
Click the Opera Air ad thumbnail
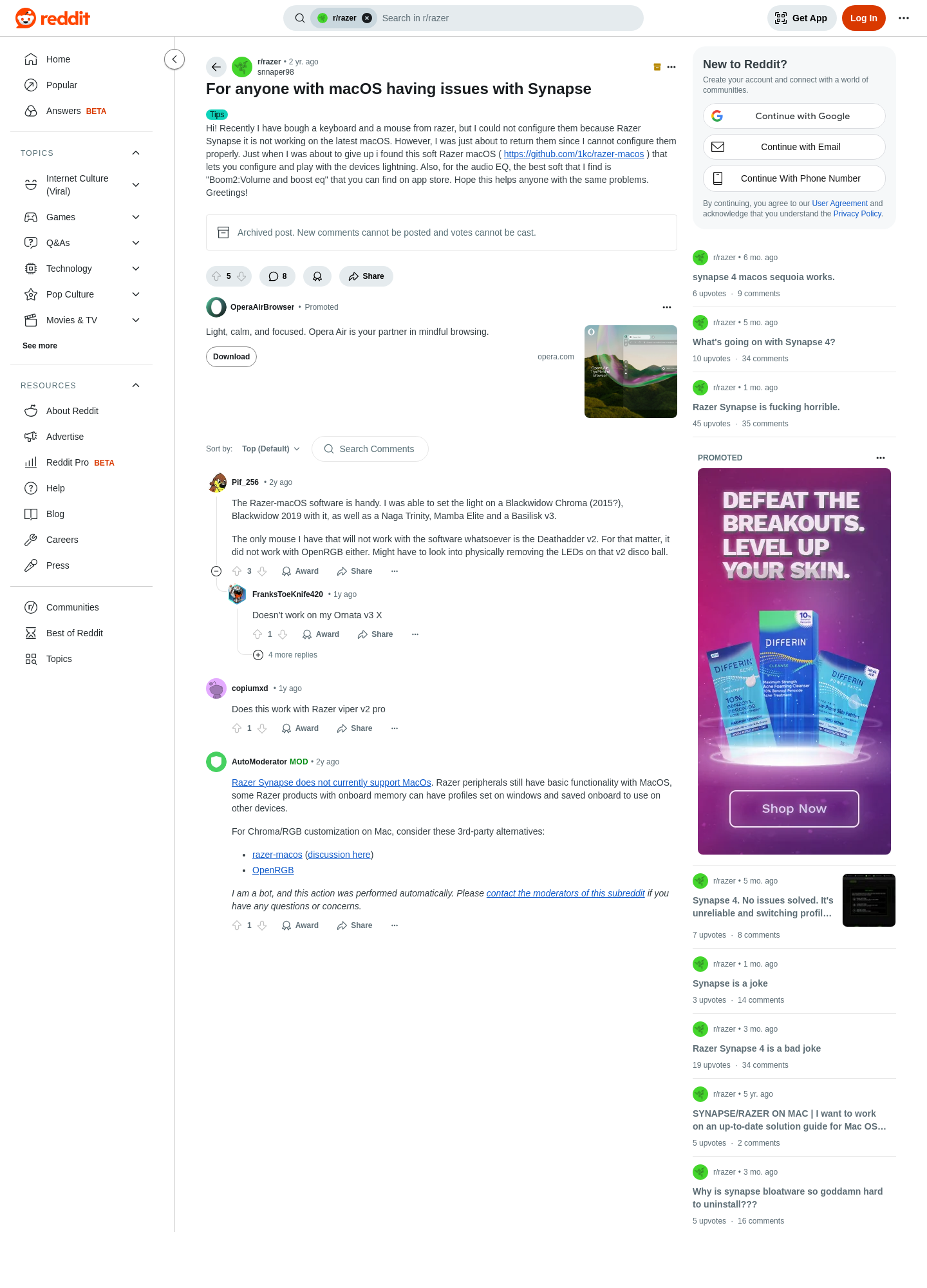tap(631, 372)
